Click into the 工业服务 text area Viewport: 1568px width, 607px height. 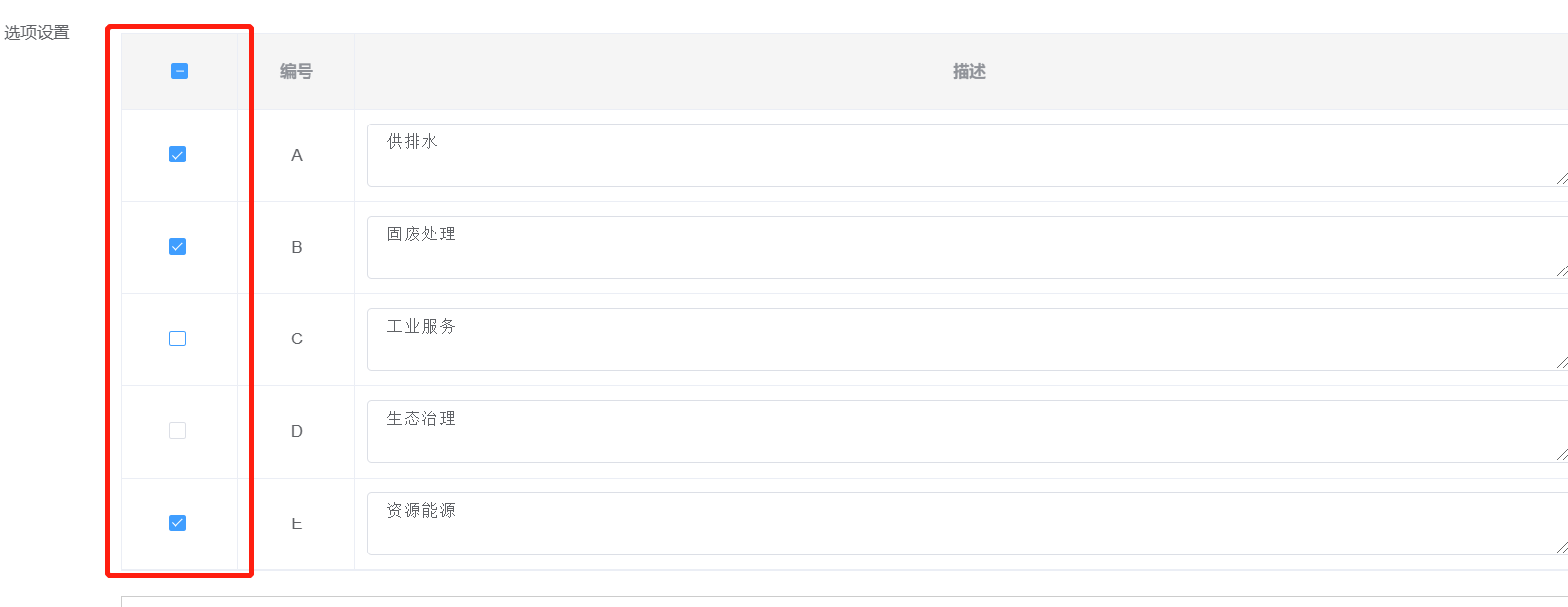pyautogui.click(x=964, y=339)
